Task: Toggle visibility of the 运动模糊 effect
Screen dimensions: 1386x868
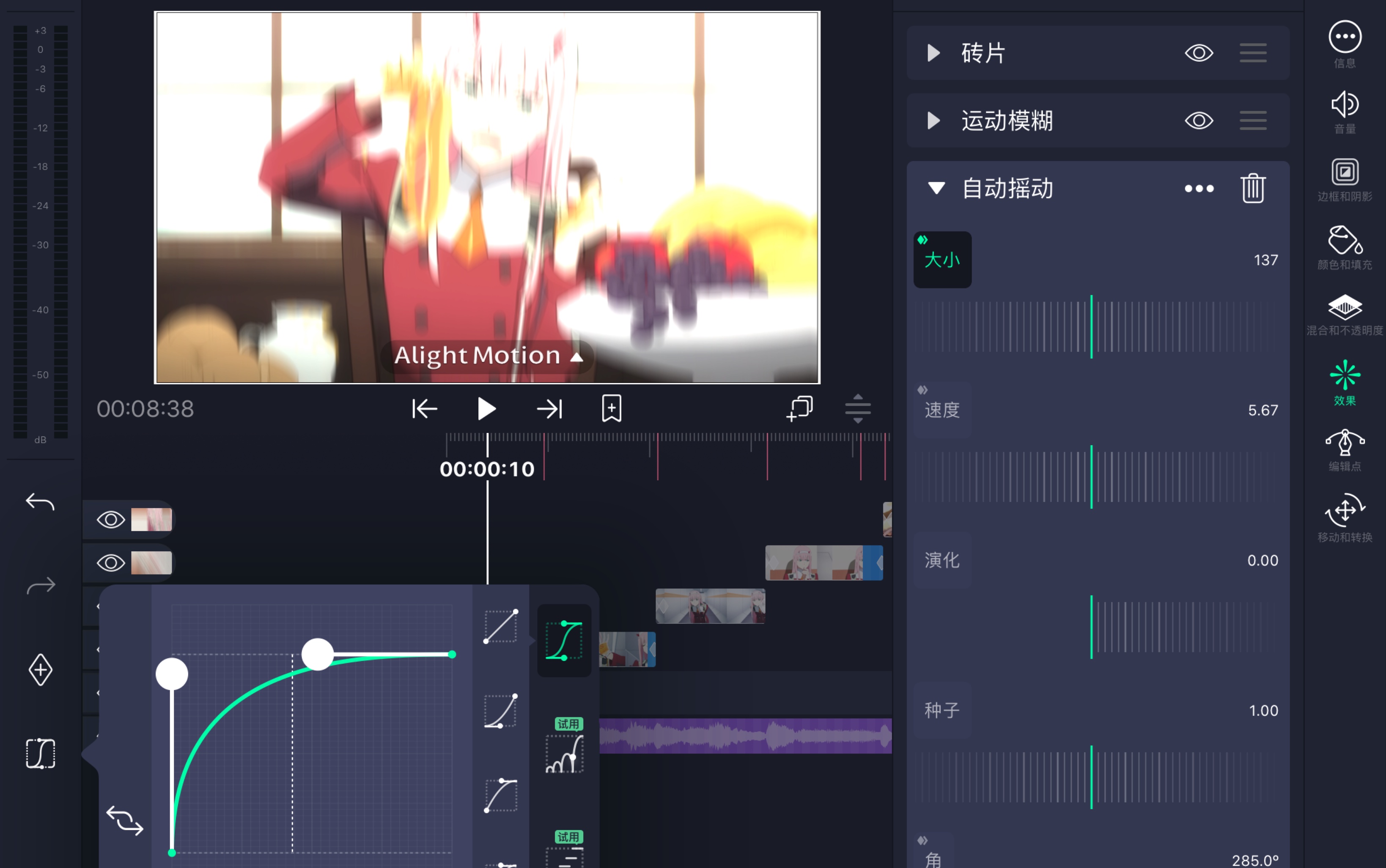Action: click(1199, 120)
